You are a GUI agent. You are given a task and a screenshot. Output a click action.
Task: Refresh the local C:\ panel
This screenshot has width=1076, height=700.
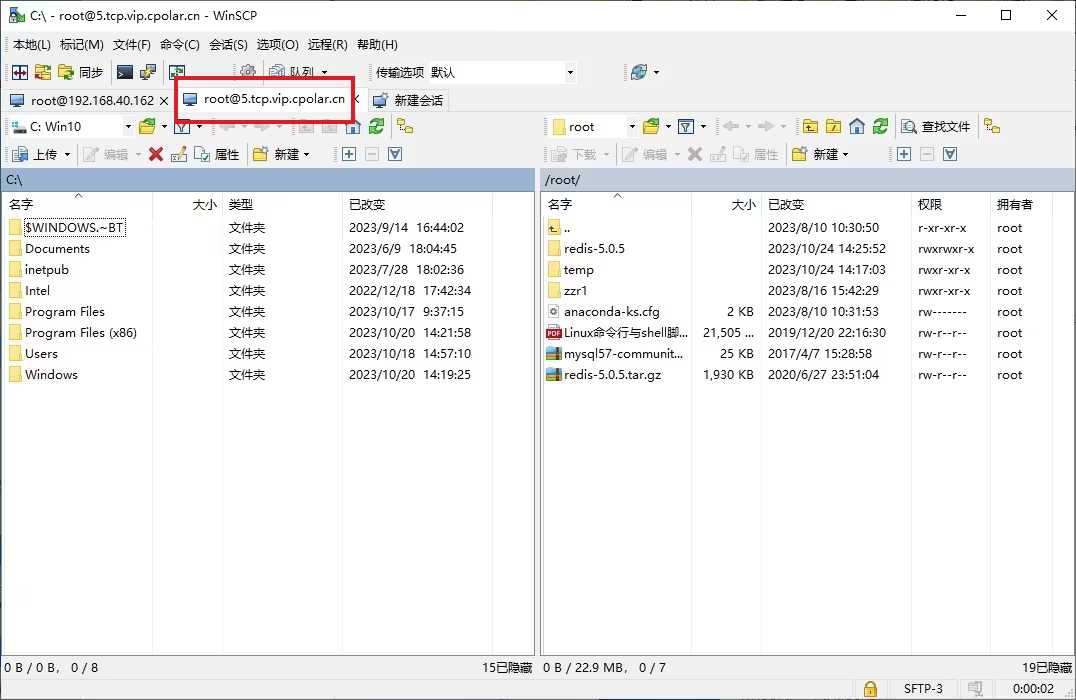coord(376,126)
